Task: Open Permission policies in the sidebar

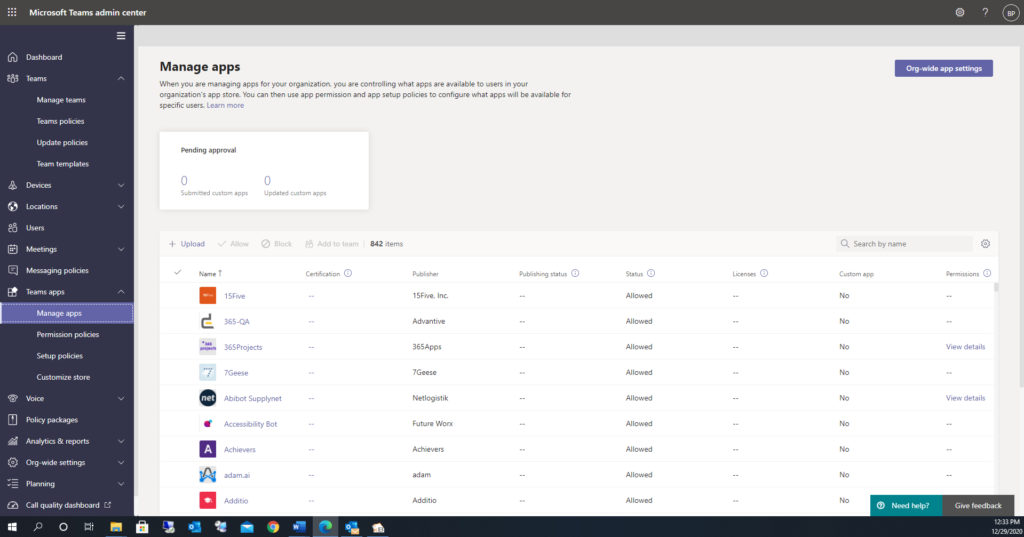Action: 68,334
